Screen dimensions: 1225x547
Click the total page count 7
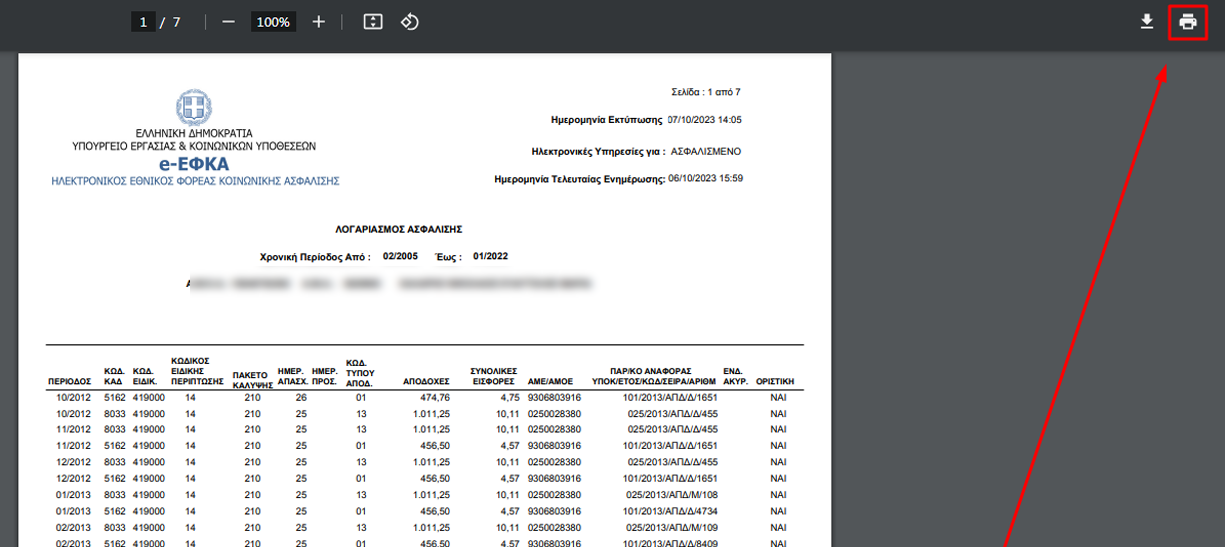tap(176, 22)
